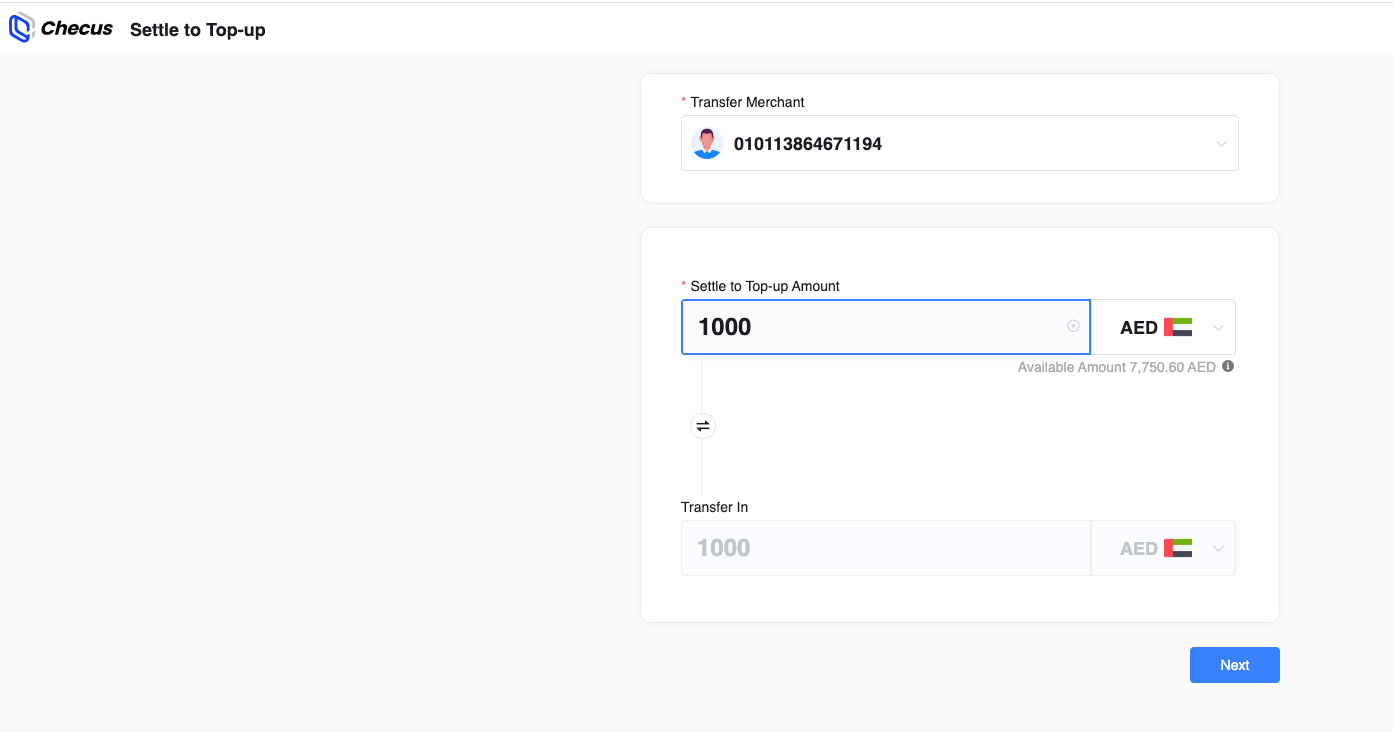Click the Transfer Merchant field label
1393x732 pixels.
[x=747, y=102]
